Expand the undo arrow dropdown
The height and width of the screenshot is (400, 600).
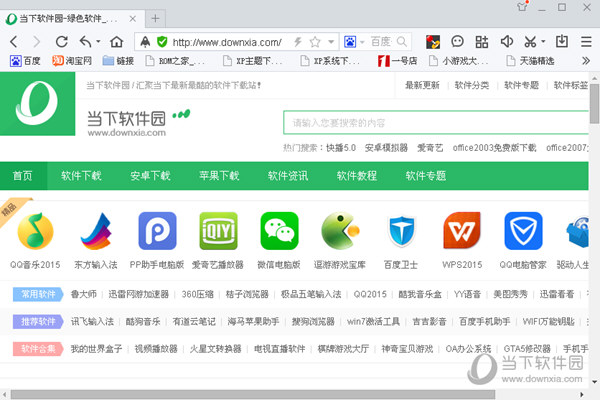(x=98, y=41)
